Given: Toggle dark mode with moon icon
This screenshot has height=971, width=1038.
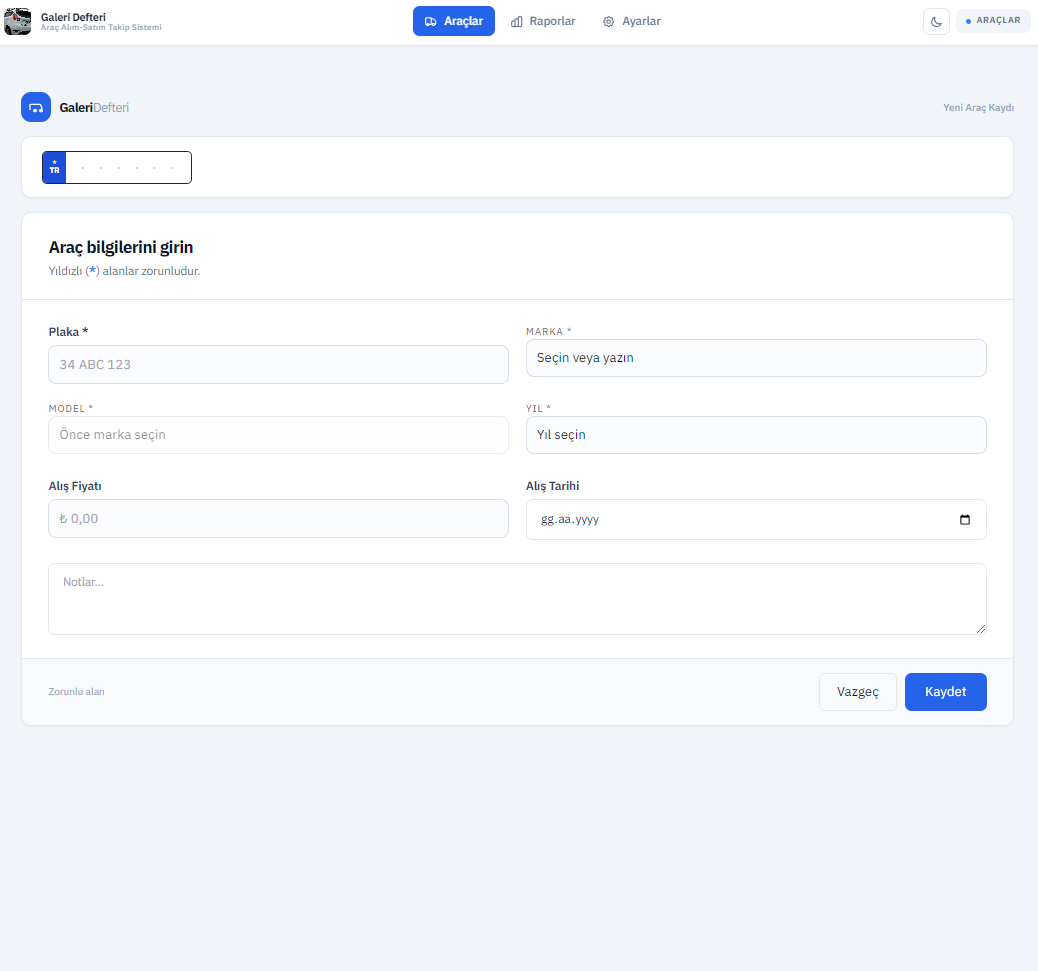Looking at the screenshot, I should click(x=936, y=21).
